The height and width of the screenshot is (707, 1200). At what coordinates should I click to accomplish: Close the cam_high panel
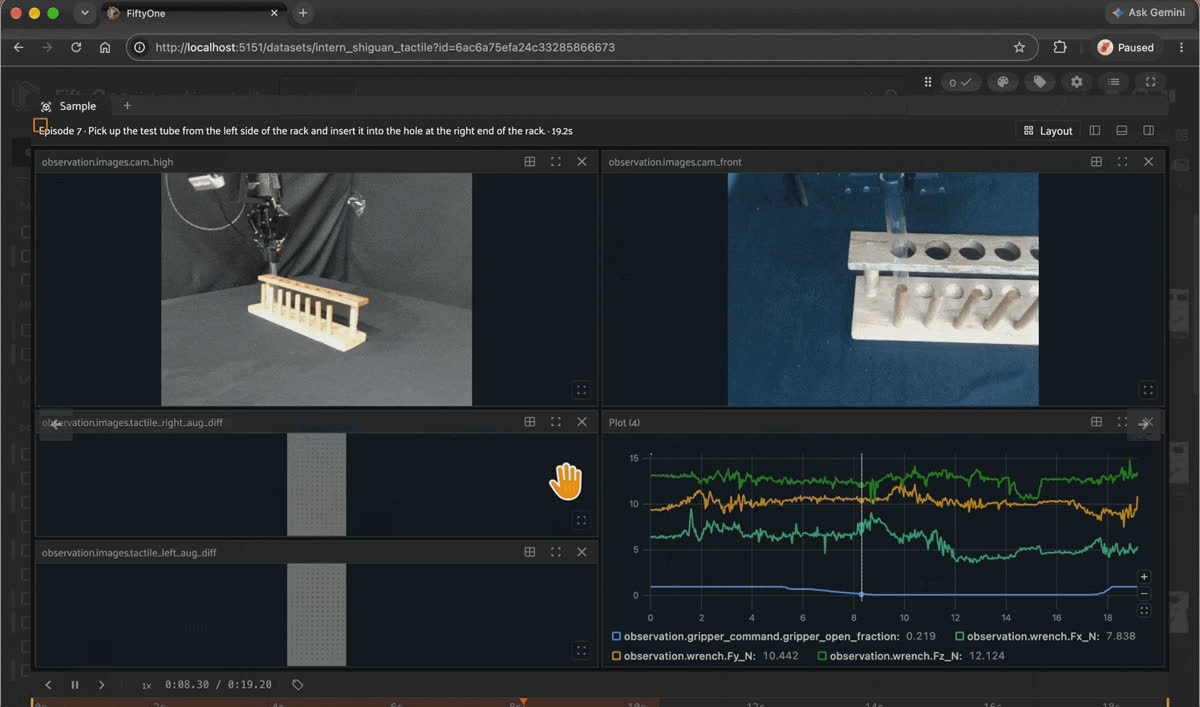point(582,162)
